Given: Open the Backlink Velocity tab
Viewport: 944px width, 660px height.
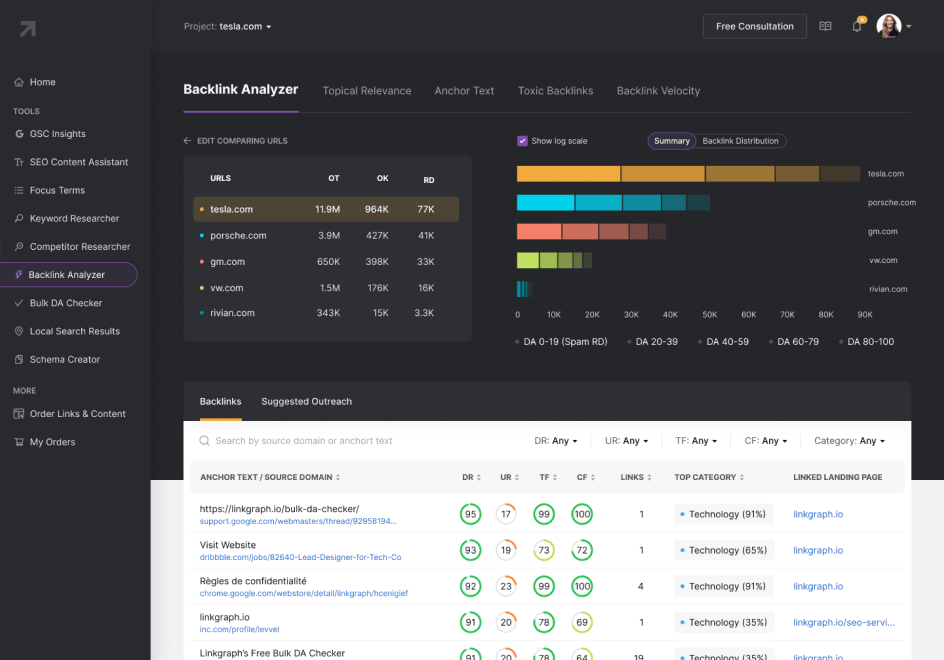Looking at the screenshot, I should [x=658, y=91].
